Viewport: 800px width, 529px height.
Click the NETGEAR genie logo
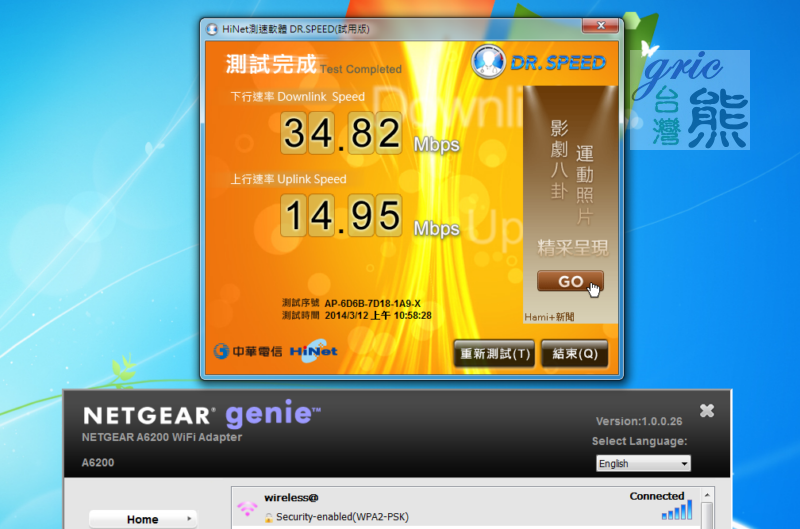coord(202,414)
